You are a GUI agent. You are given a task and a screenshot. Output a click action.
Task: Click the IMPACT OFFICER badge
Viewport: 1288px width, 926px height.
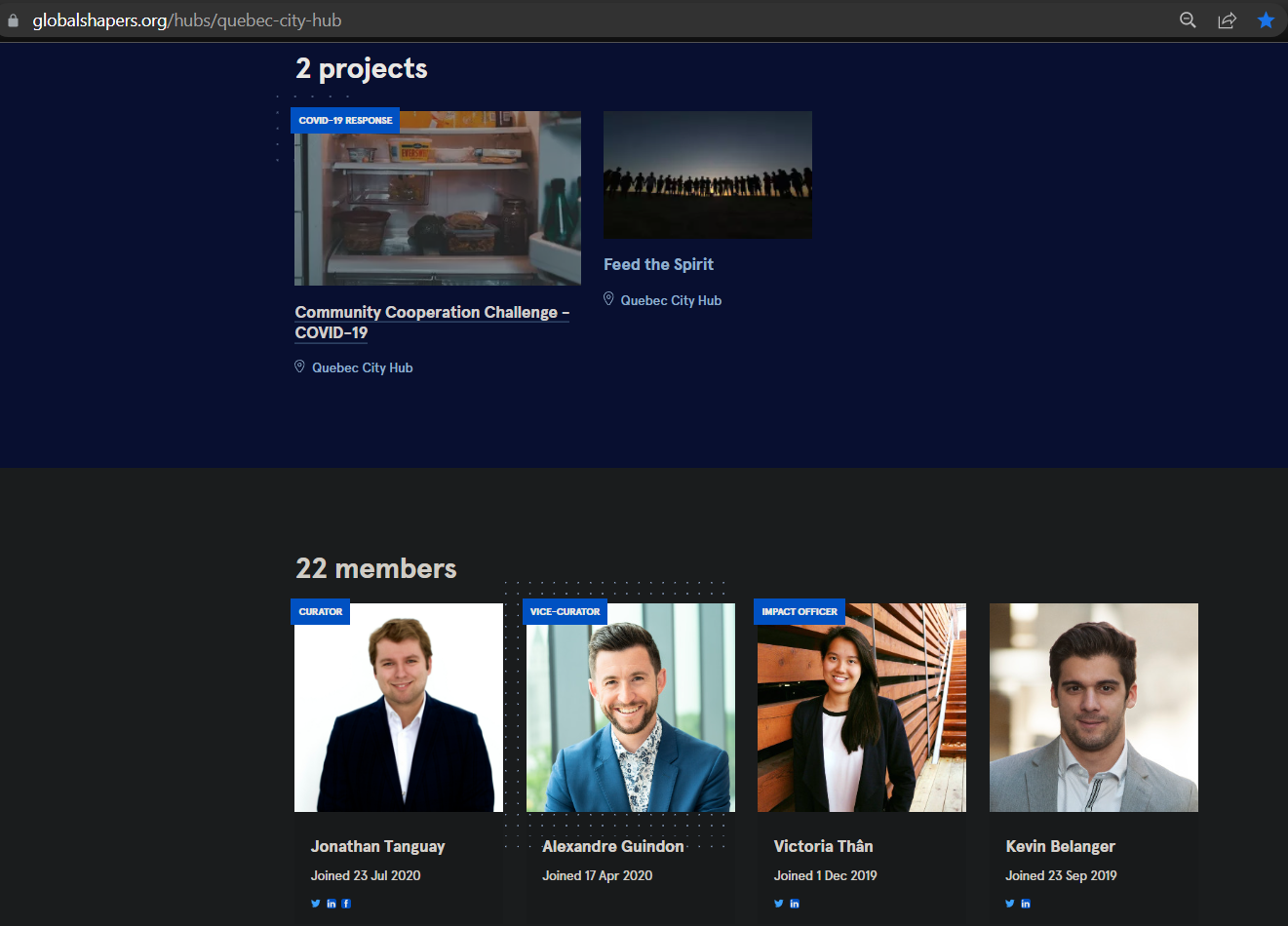(800, 611)
